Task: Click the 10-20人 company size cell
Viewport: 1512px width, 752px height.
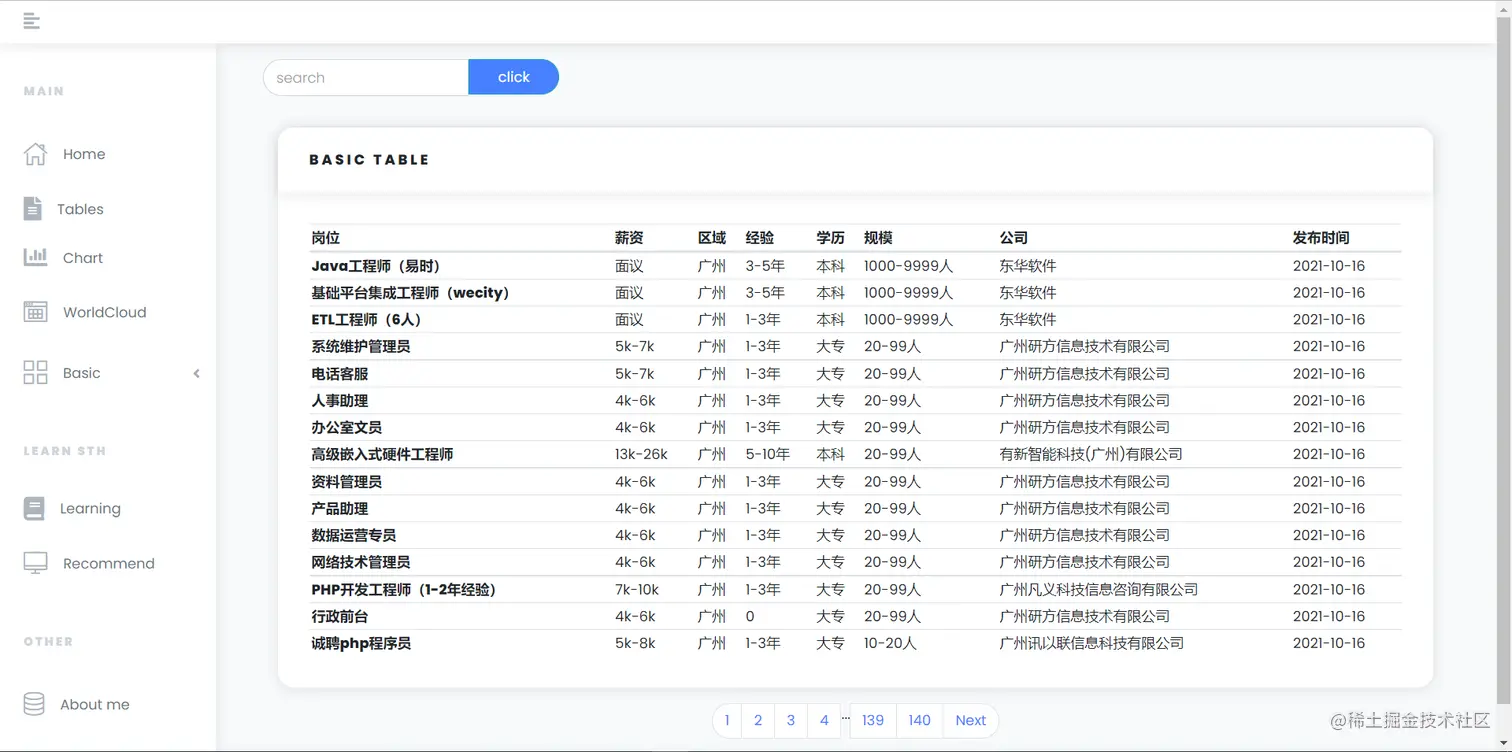Action: (x=891, y=644)
